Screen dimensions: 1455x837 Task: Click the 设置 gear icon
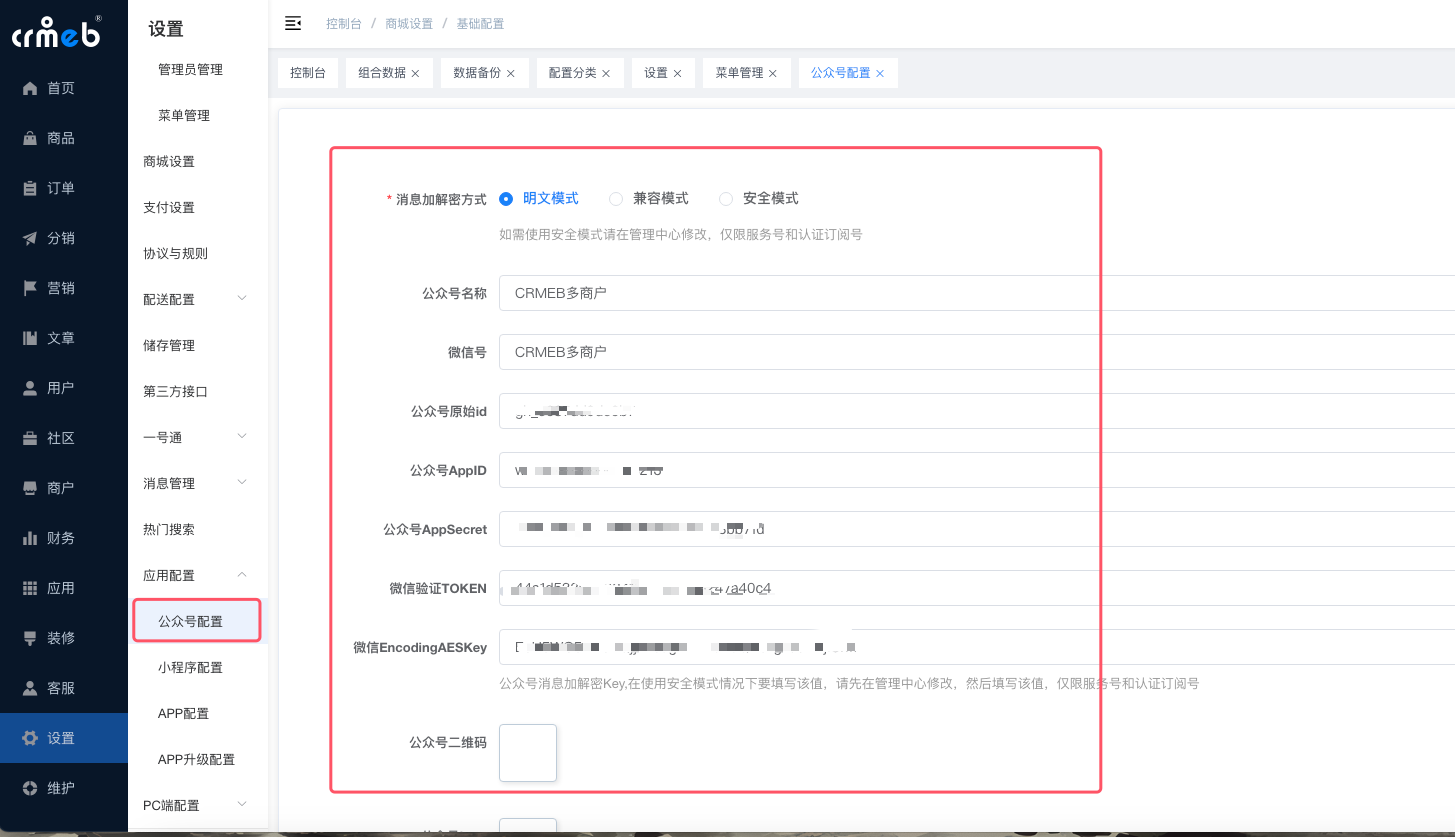point(30,738)
